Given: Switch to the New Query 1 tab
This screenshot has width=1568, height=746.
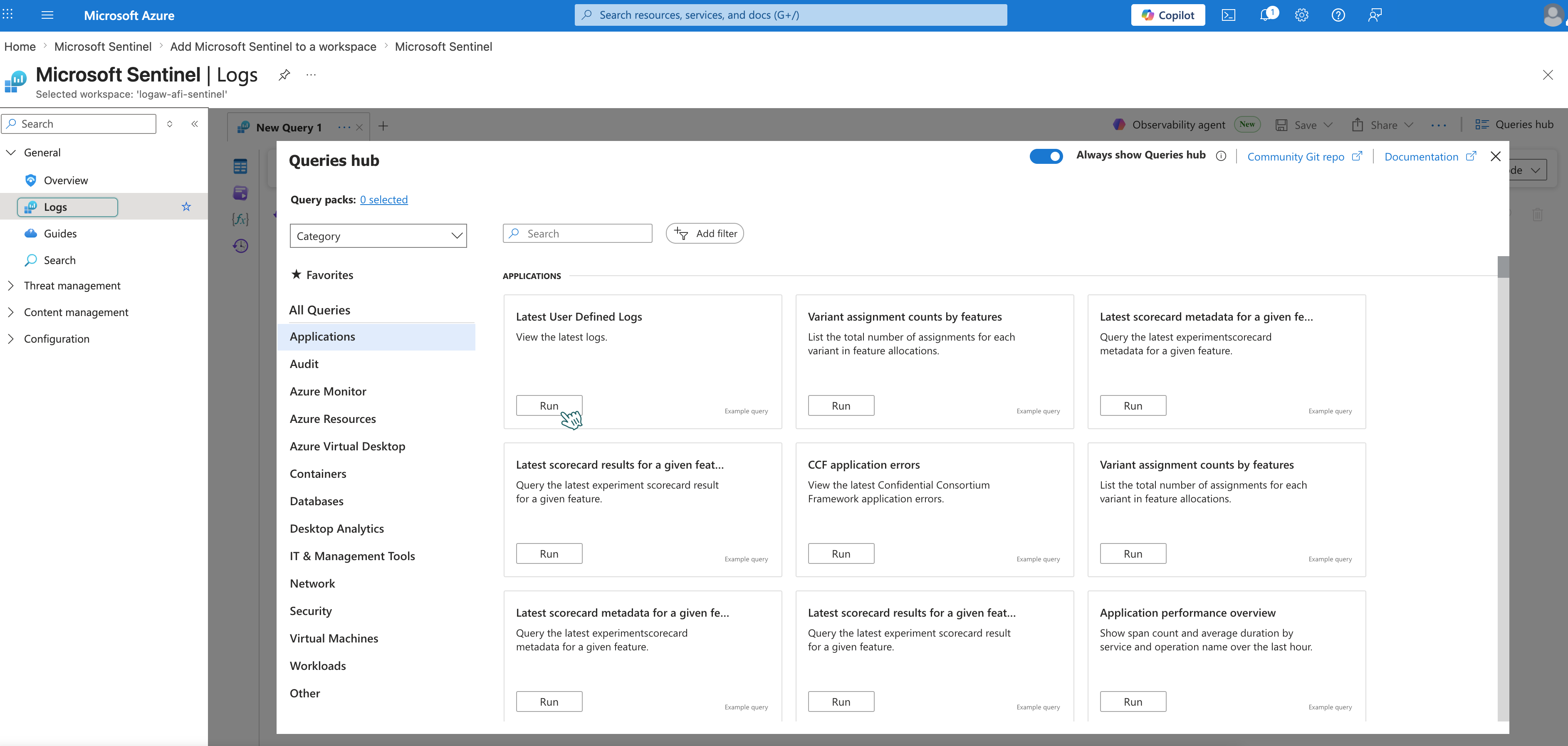Looking at the screenshot, I should [289, 127].
